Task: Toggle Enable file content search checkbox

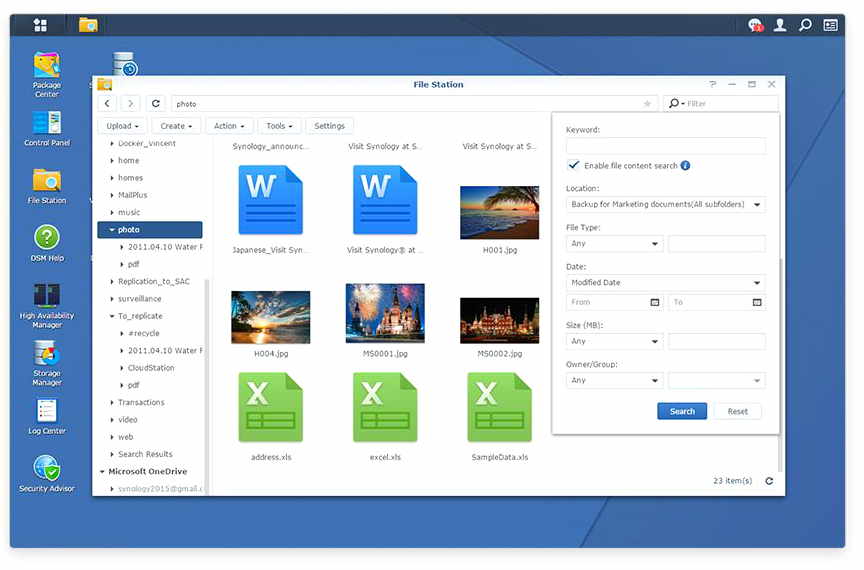Action: (x=573, y=165)
